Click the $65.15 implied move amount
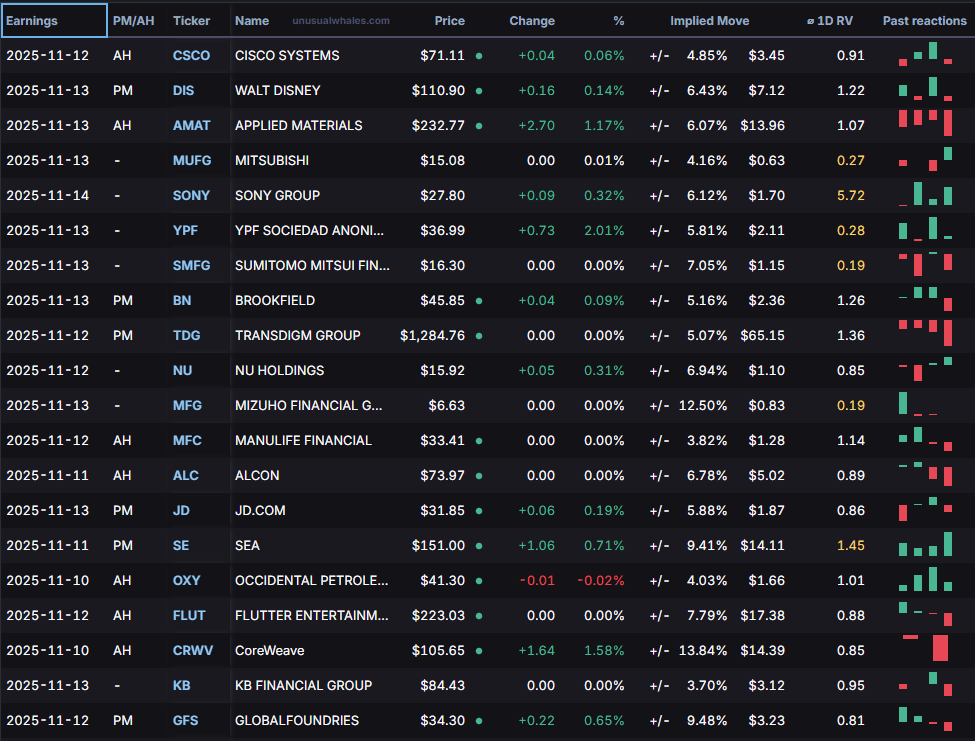Image resolution: width=975 pixels, height=741 pixels. click(x=762, y=336)
